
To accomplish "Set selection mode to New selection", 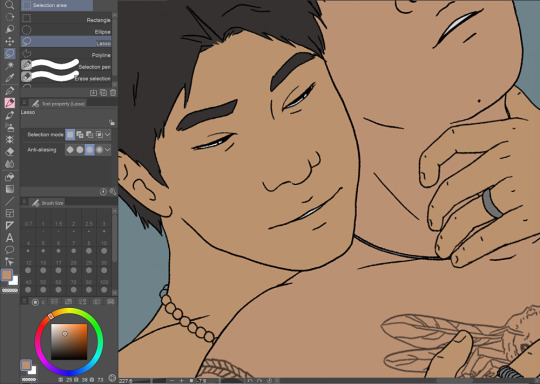I will [x=70, y=135].
